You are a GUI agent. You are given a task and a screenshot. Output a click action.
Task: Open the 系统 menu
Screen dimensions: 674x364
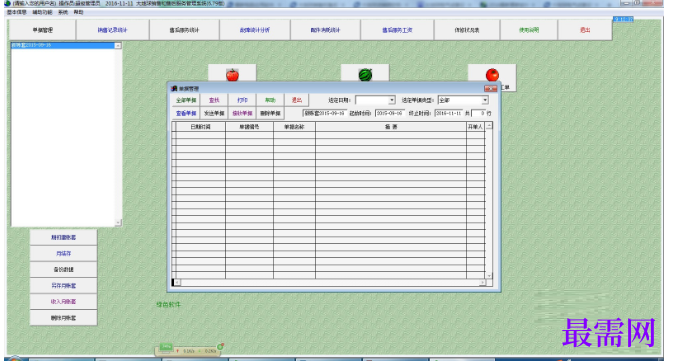(63, 12)
